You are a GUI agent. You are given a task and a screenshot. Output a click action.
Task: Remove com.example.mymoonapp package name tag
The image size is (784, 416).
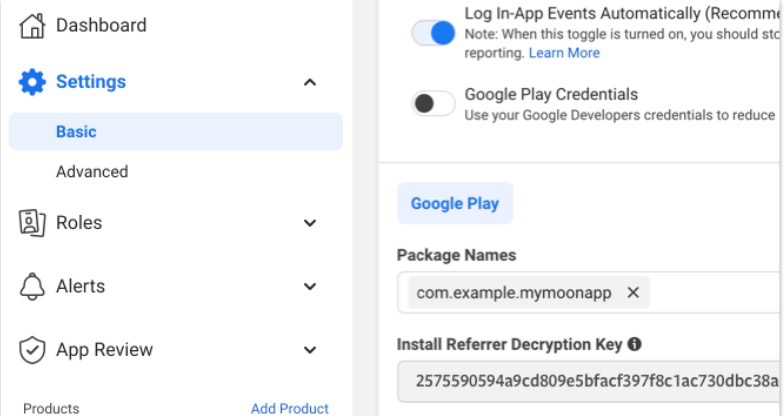(632, 293)
